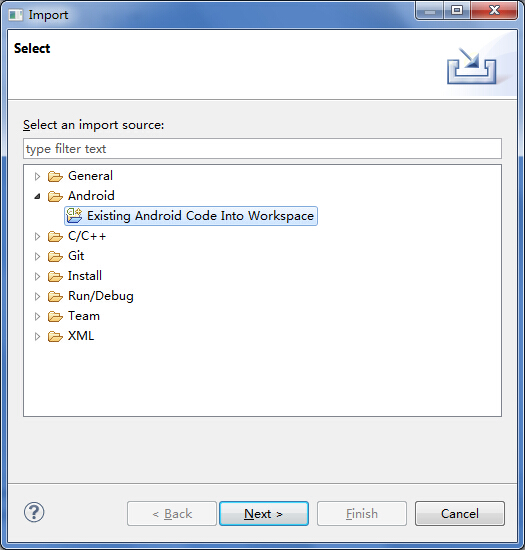Viewport: 525px width, 550px height.
Task: Click the Next button
Action: pyautogui.click(x=264, y=514)
